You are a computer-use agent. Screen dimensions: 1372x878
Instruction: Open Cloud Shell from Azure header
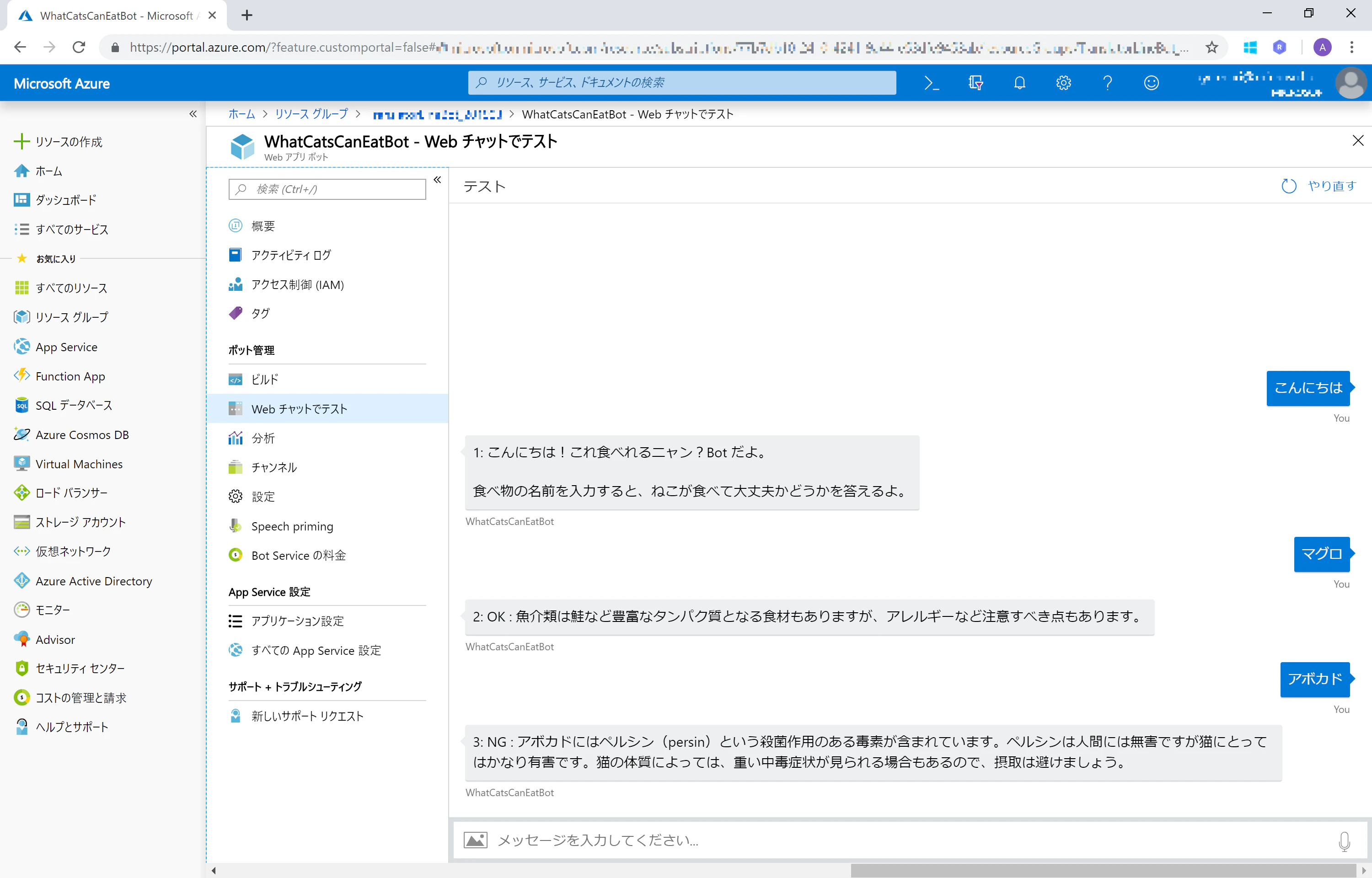(932, 83)
